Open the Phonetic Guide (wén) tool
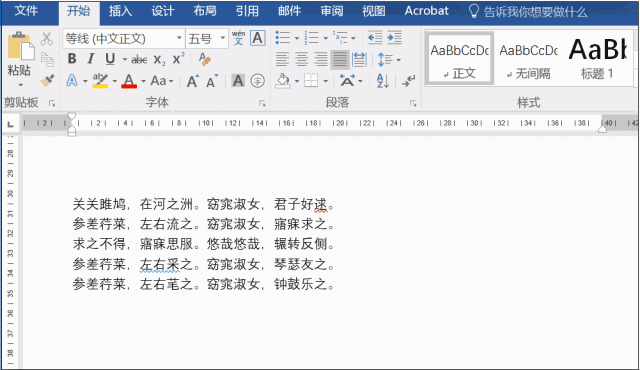640x370 pixels. click(238, 38)
